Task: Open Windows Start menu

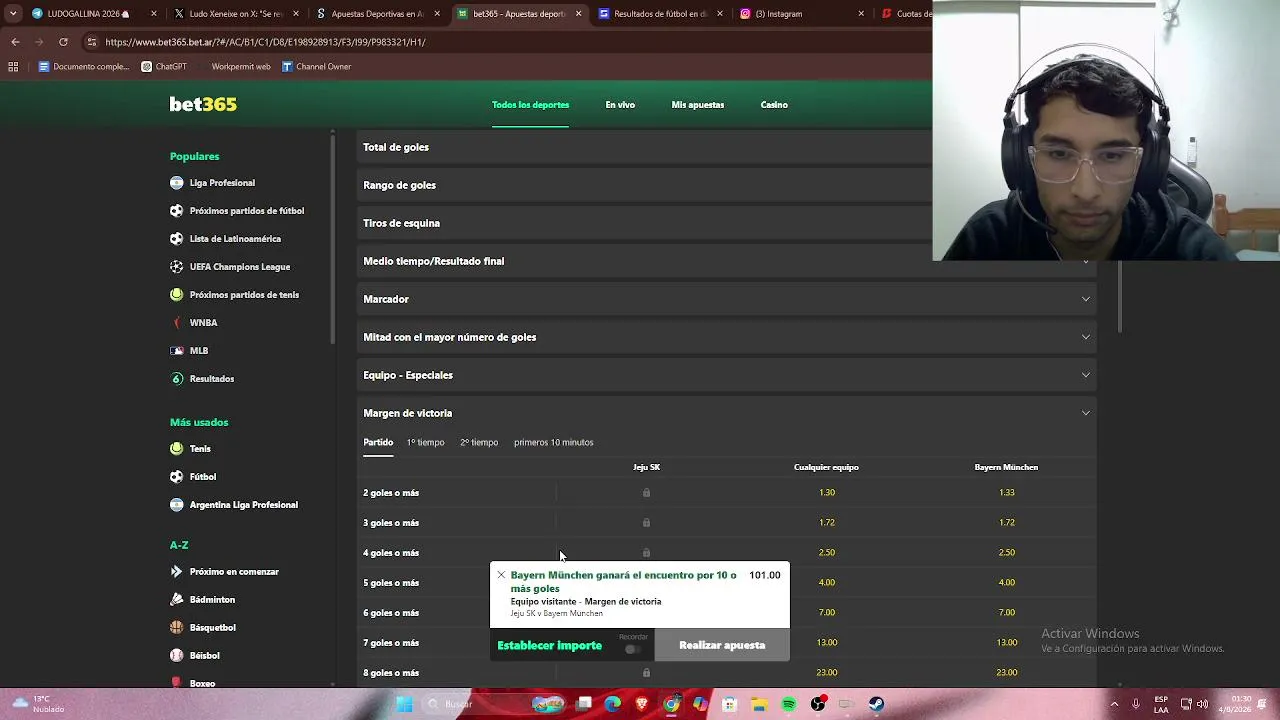Action: coord(404,704)
